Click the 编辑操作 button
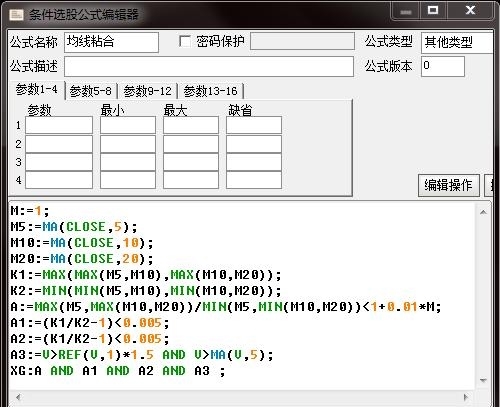This screenshot has height=407, width=500. pyautogui.click(x=449, y=185)
